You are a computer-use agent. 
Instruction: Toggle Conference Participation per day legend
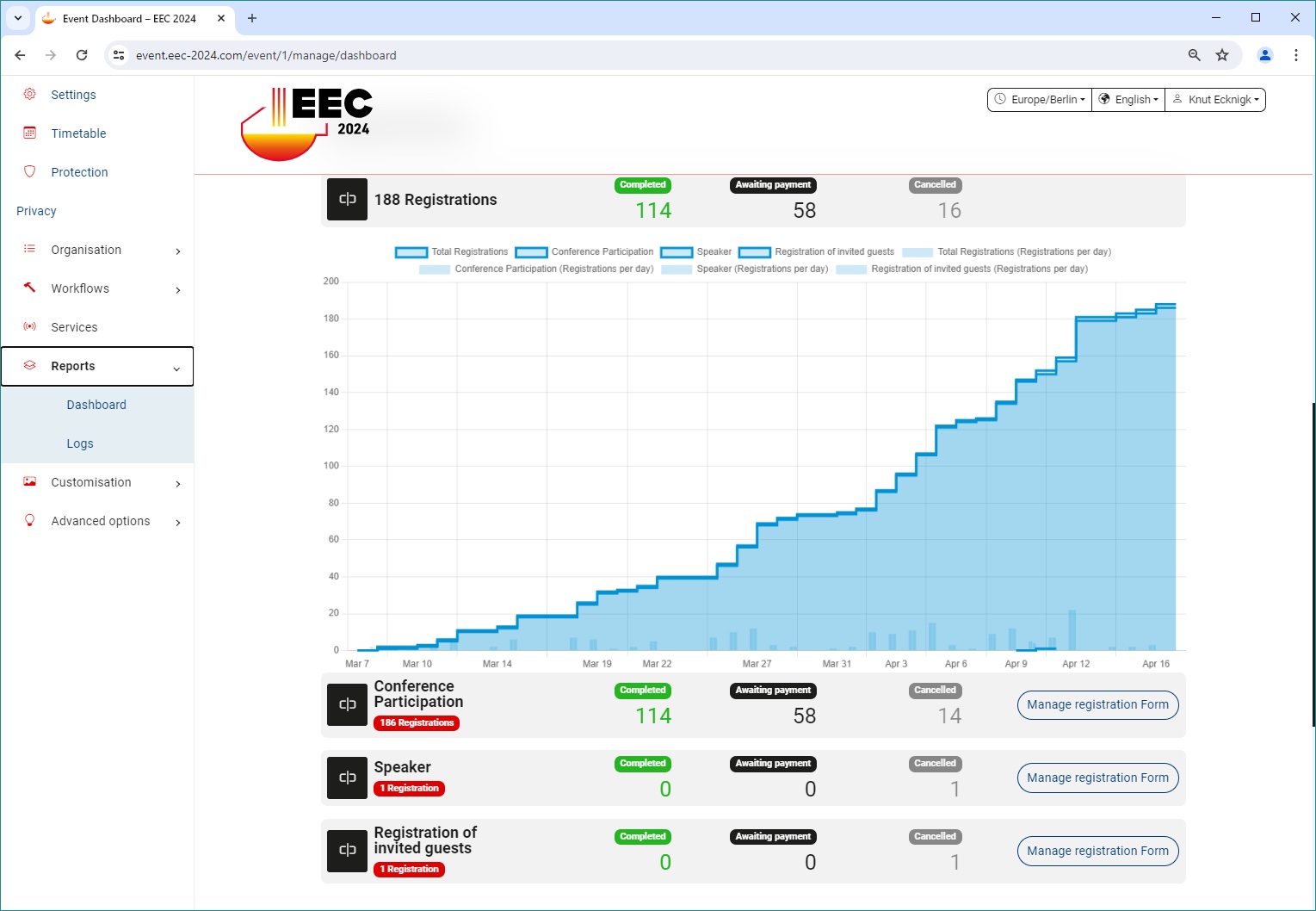pos(536,270)
